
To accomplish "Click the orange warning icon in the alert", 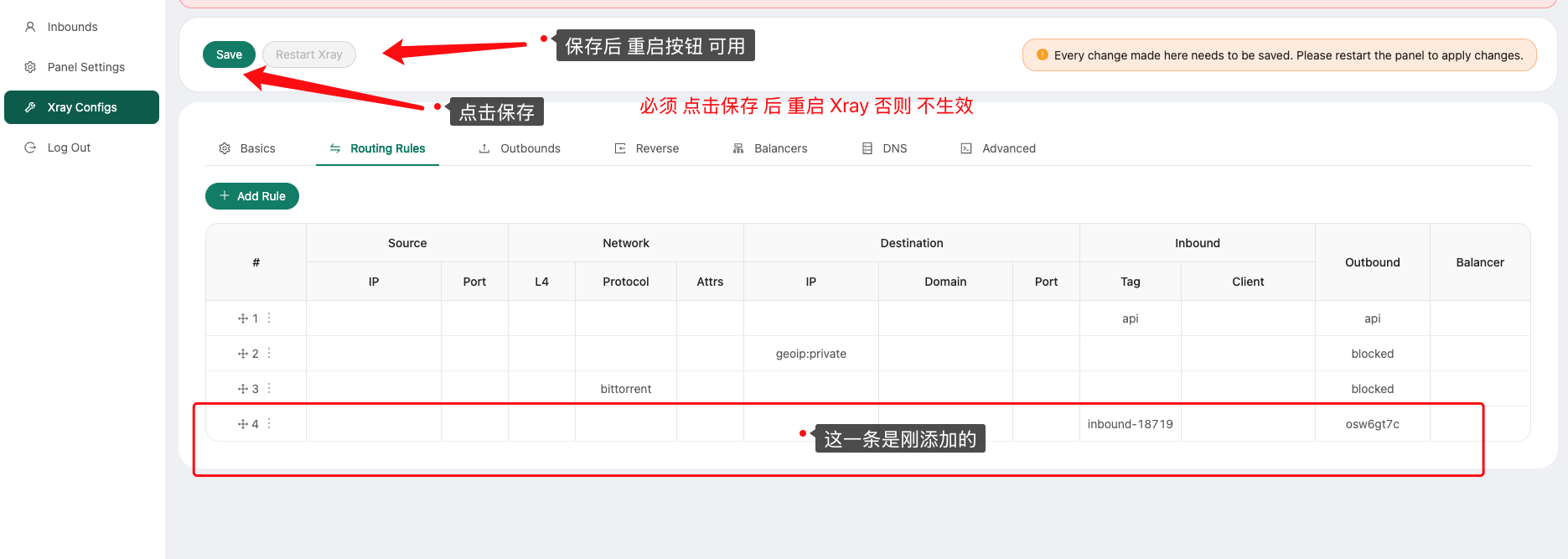I will tap(1043, 54).
